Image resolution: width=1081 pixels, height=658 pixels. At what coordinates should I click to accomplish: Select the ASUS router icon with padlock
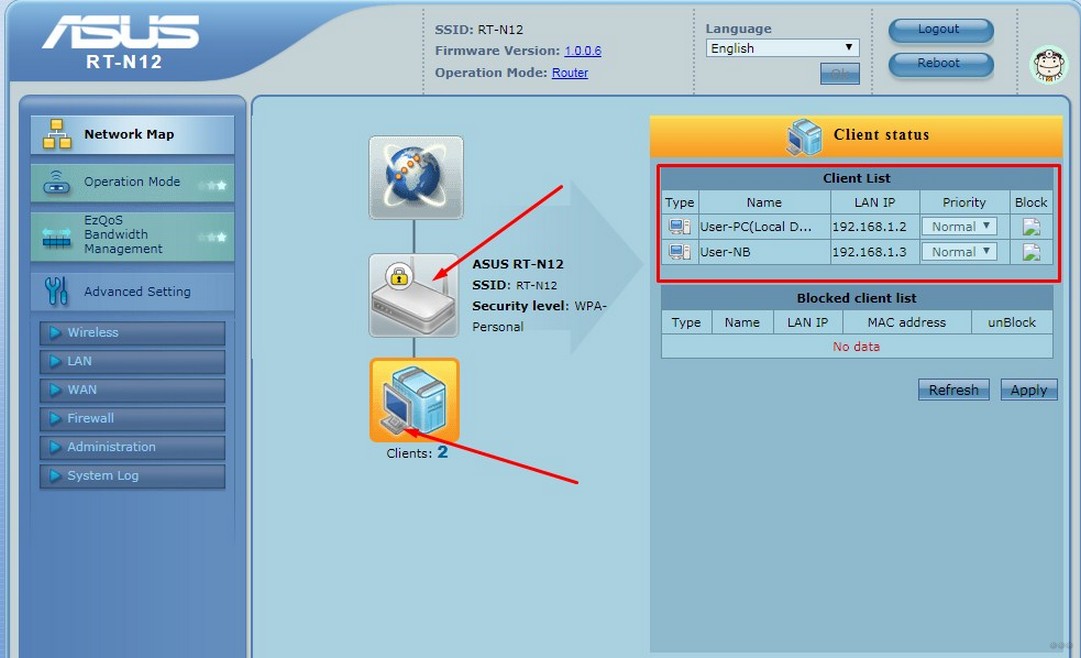(x=414, y=295)
